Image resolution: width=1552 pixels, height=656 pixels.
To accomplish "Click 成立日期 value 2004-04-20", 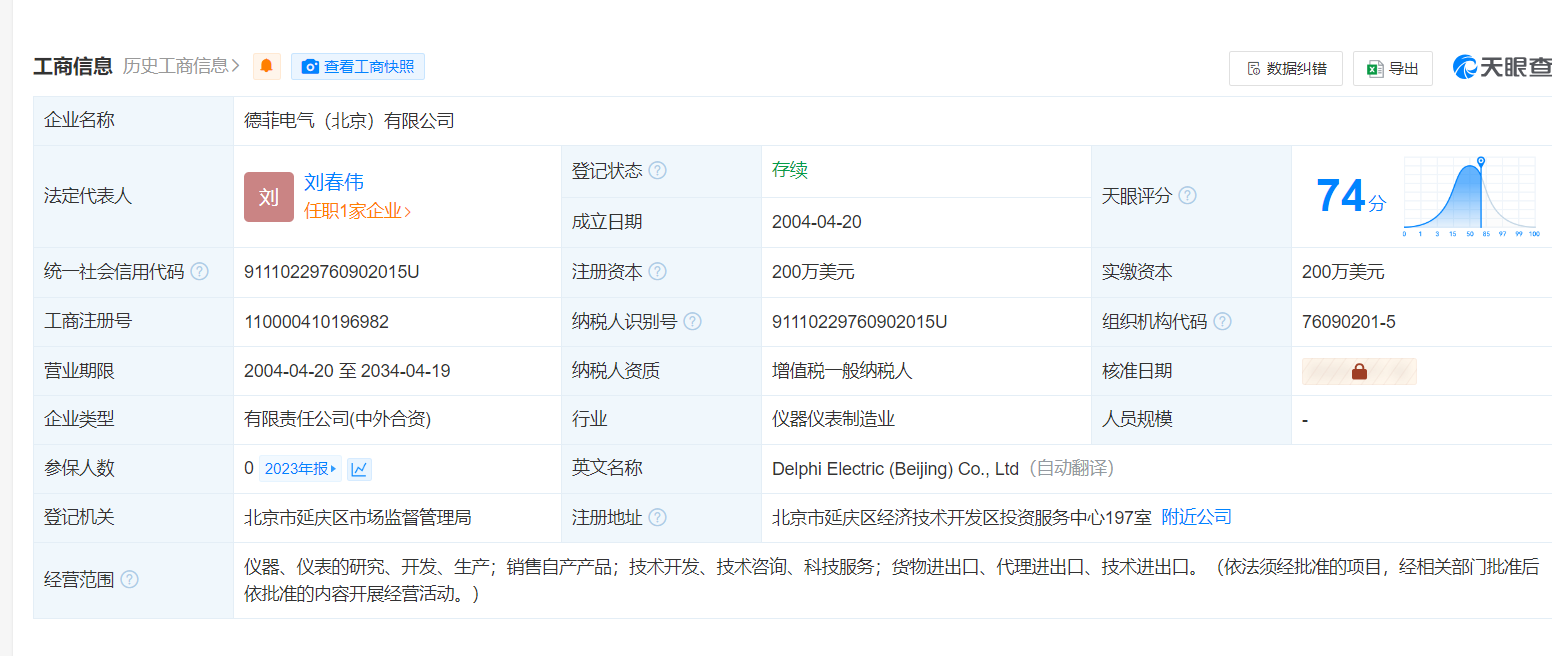I will tap(817, 222).
